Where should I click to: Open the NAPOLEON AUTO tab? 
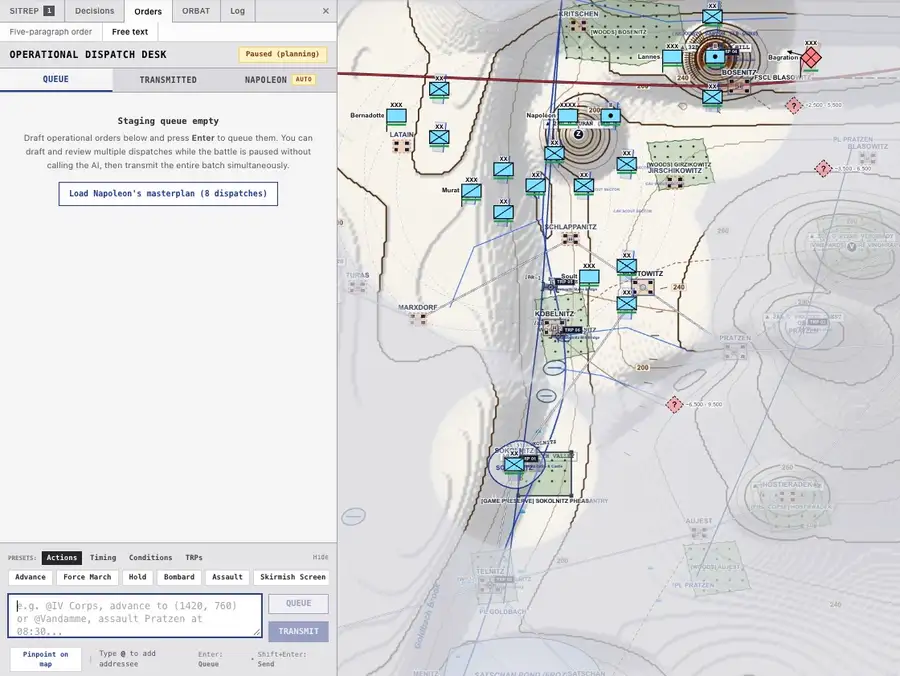pyautogui.click(x=280, y=80)
